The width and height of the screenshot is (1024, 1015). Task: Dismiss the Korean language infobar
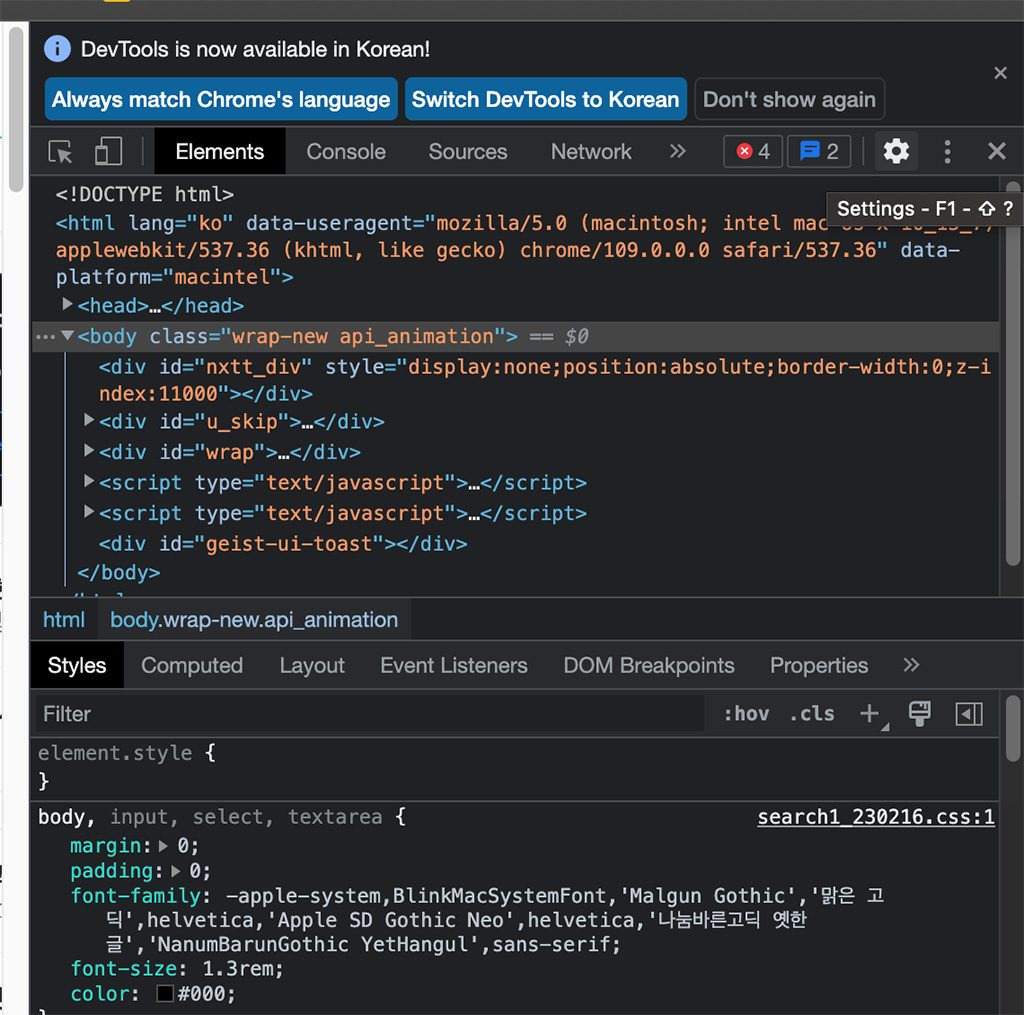pos(1000,73)
